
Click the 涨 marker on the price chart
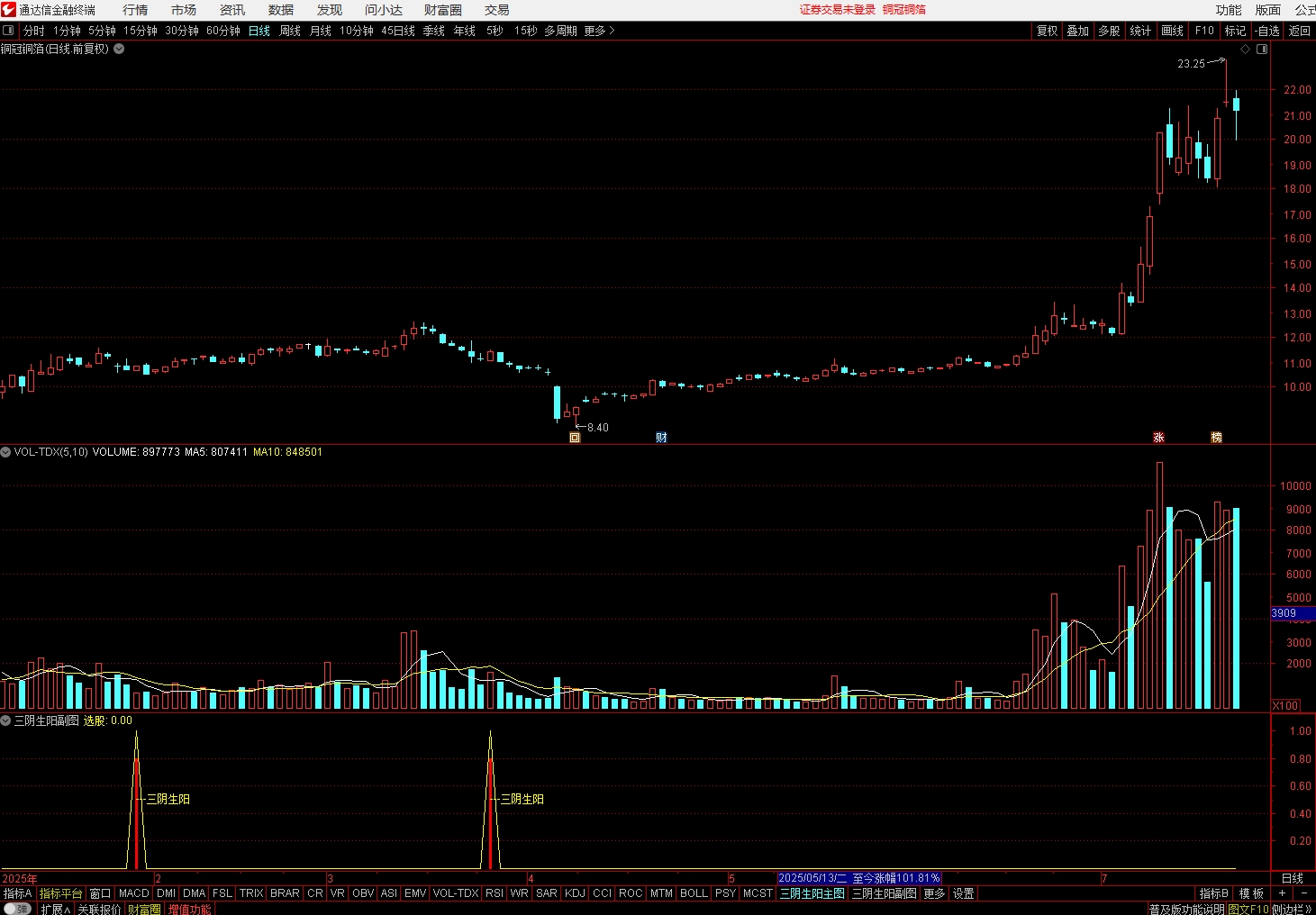point(1158,438)
